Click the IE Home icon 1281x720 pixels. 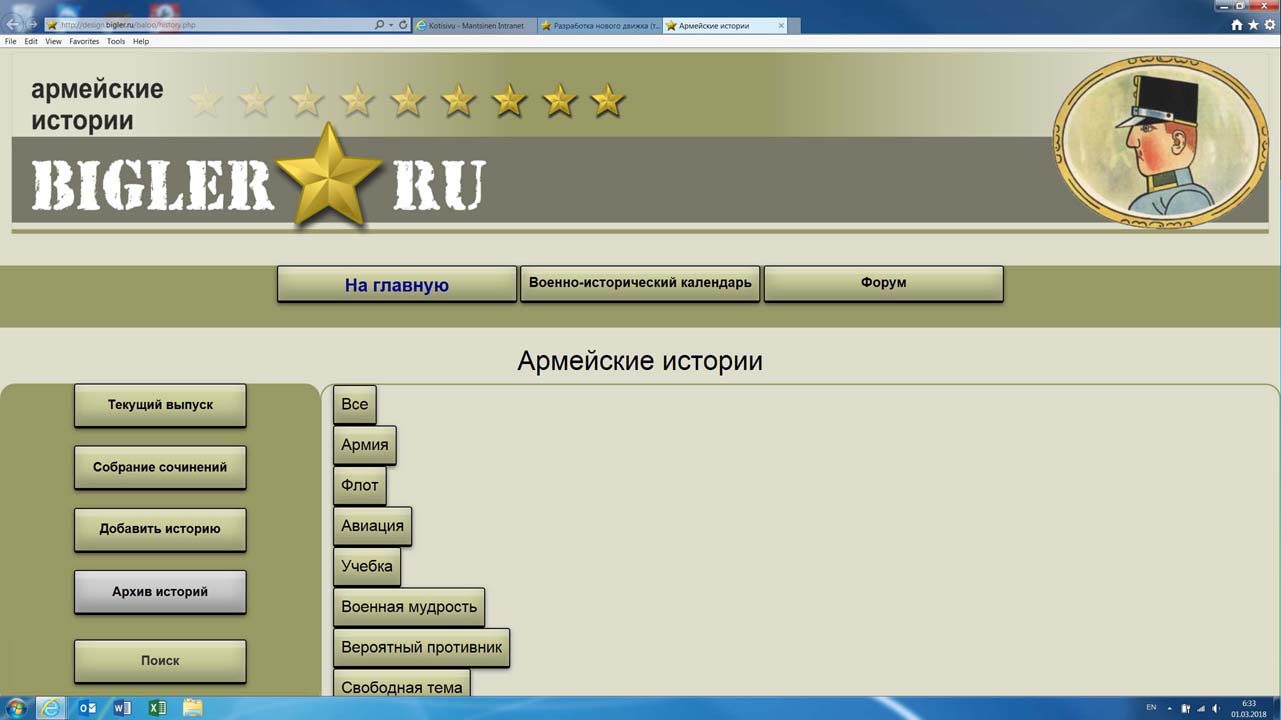(x=1237, y=25)
